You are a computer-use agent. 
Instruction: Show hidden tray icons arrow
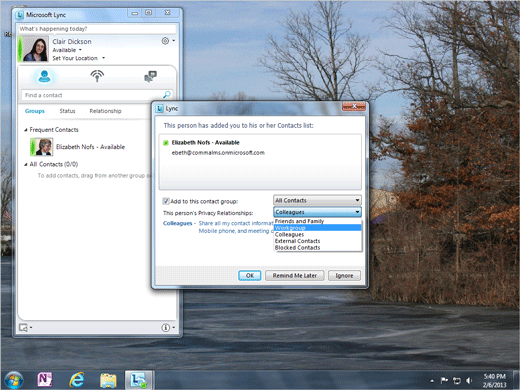pos(432,381)
